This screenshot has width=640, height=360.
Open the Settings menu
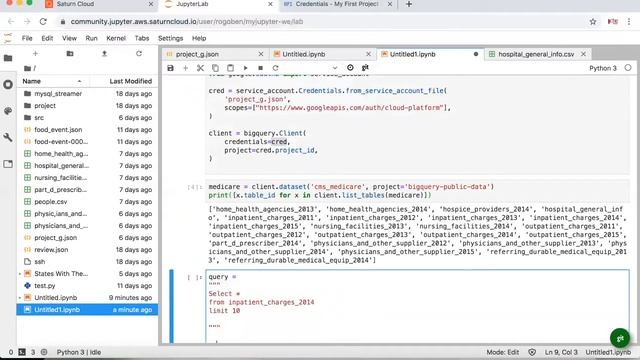point(171,38)
